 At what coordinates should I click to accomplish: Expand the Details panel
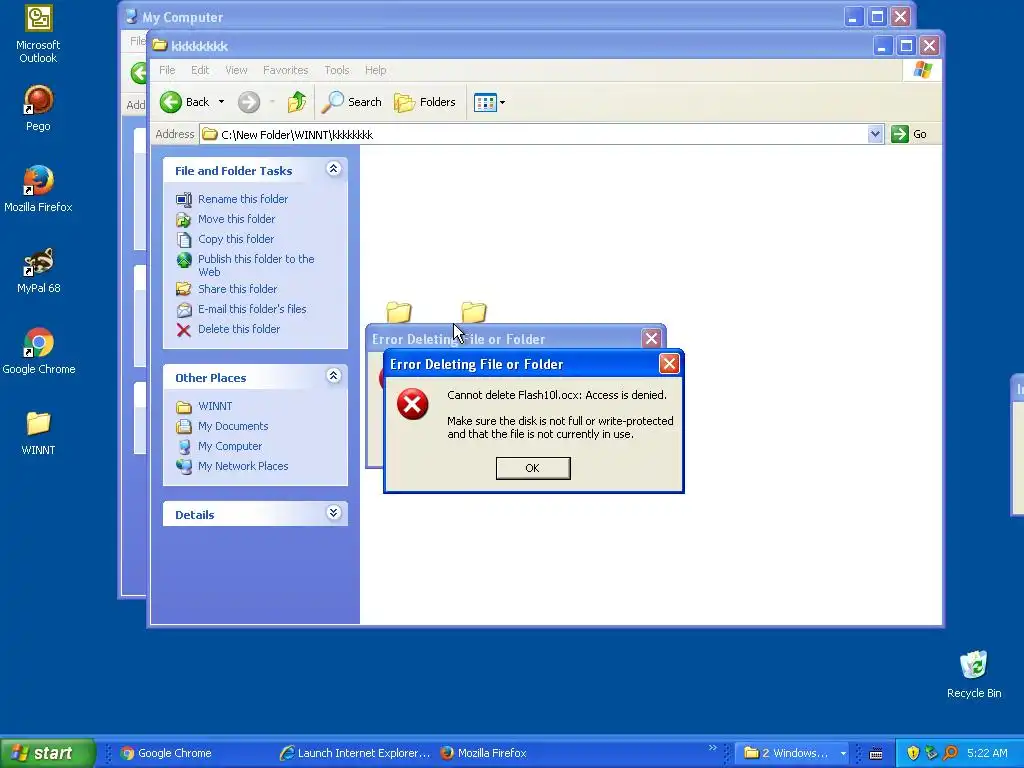click(334, 513)
